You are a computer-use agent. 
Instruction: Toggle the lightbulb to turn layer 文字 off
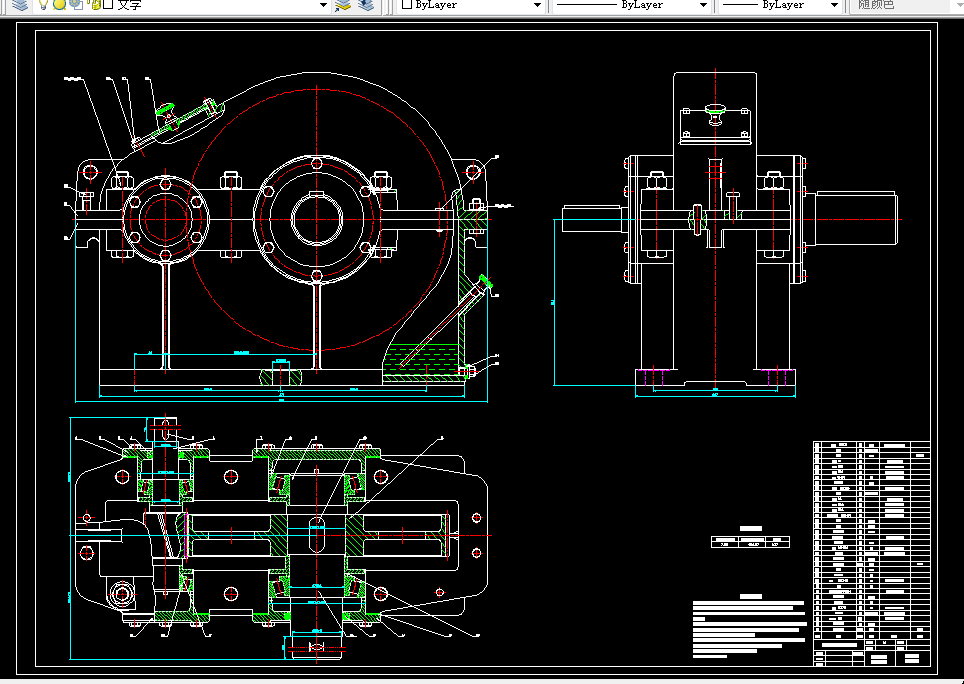(45, 5)
